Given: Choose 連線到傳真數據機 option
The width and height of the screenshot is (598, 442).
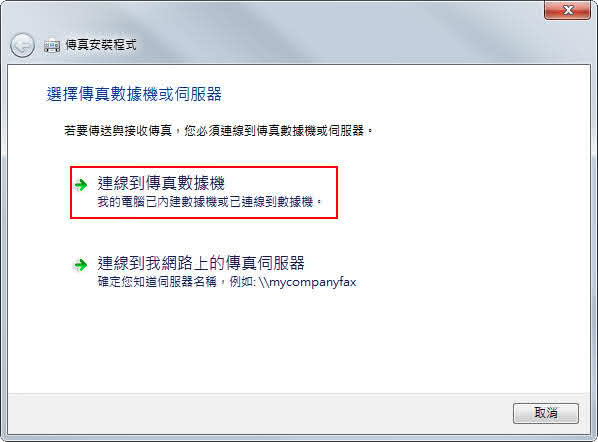Looking at the screenshot, I should coord(204,192).
